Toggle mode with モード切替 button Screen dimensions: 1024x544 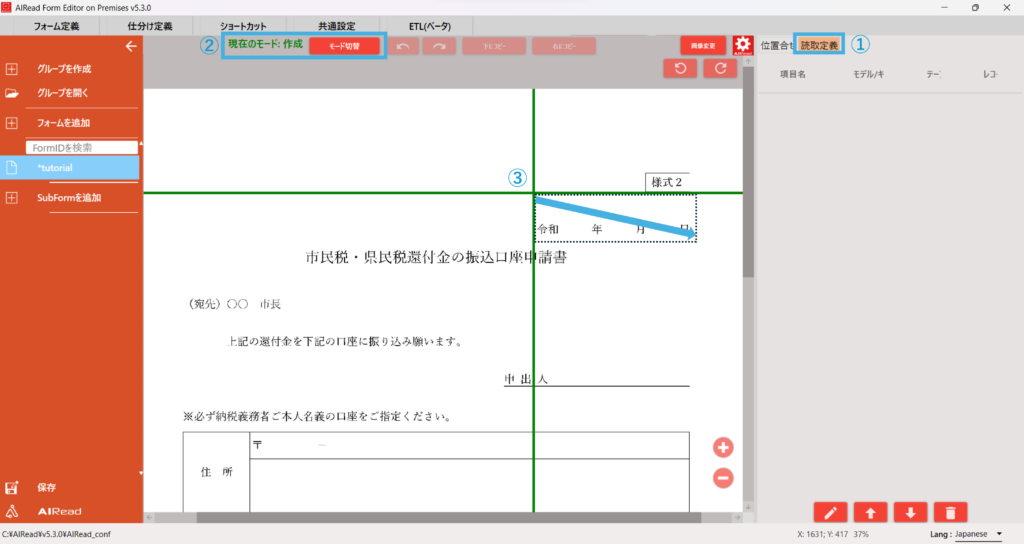pos(344,46)
